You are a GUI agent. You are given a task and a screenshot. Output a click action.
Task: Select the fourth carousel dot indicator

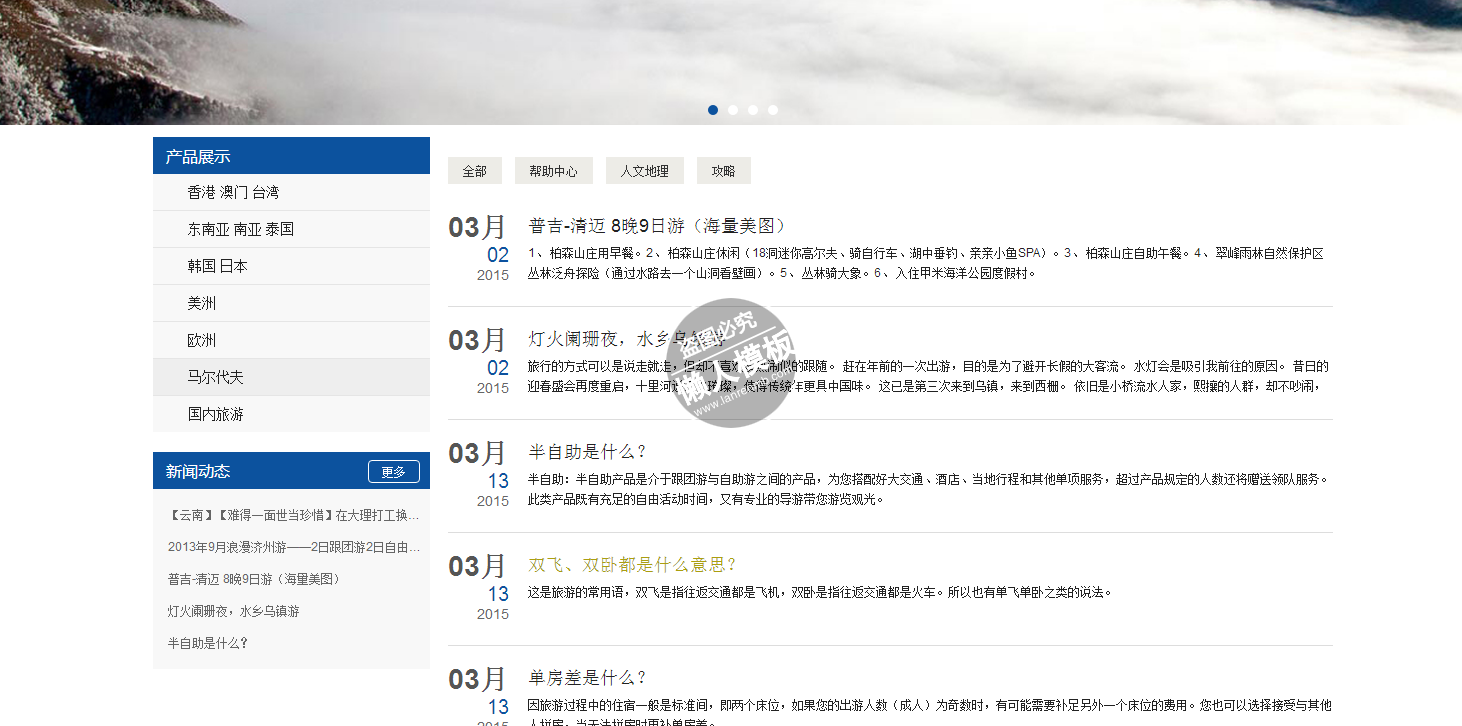click(x=773, y=110)
